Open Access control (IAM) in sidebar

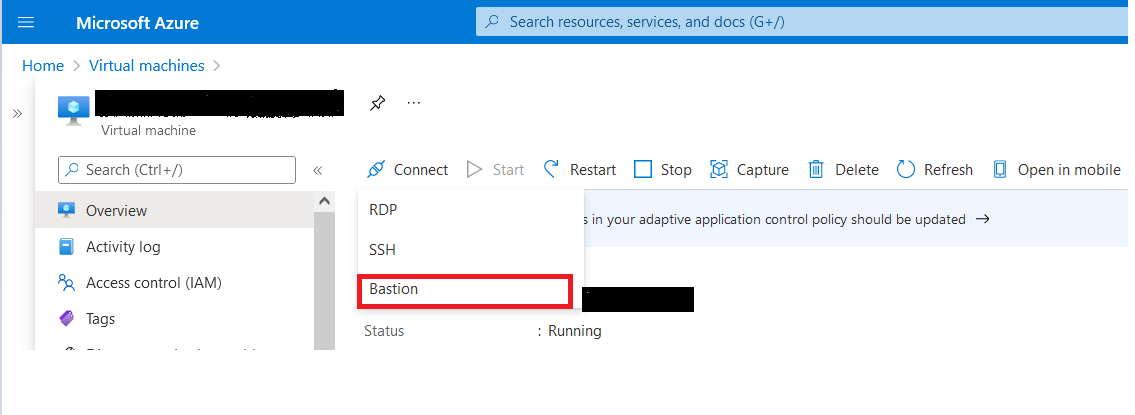(153, 283)
